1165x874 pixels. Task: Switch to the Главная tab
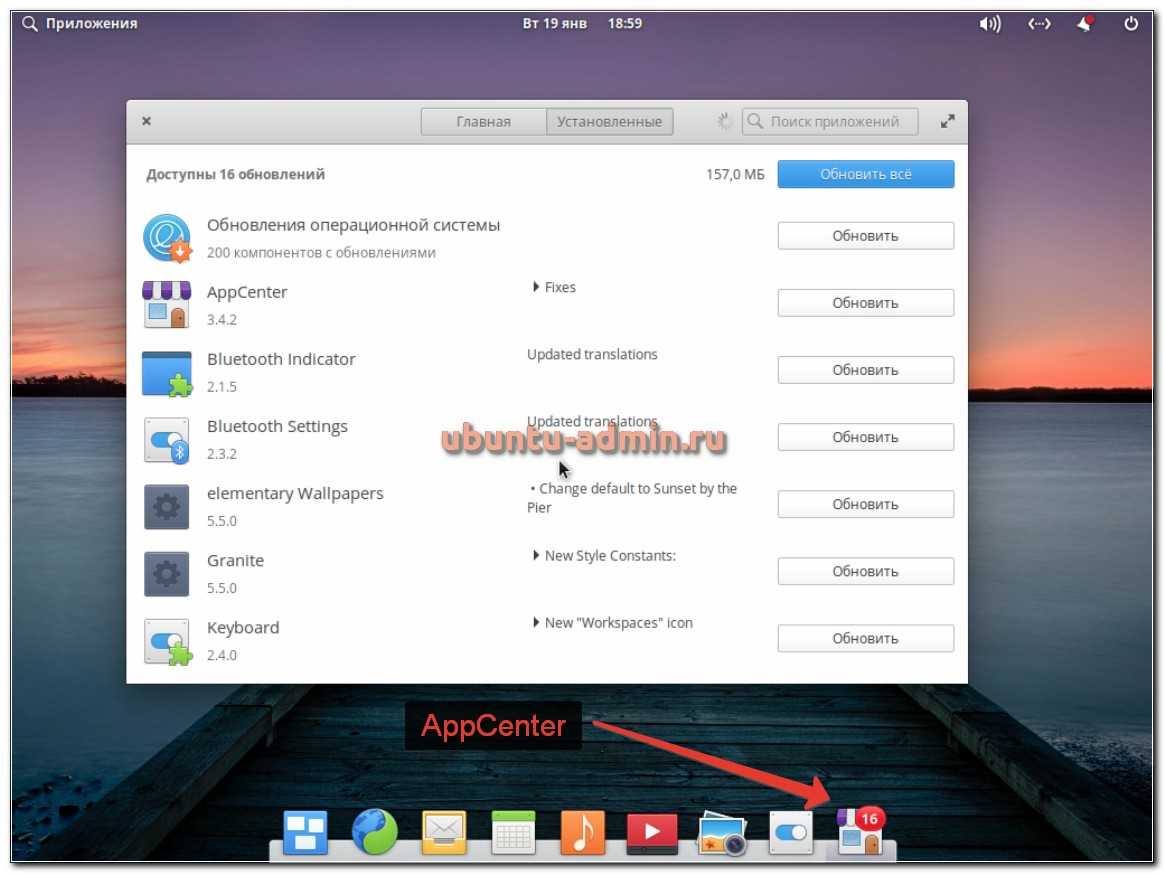click(483, 122)
